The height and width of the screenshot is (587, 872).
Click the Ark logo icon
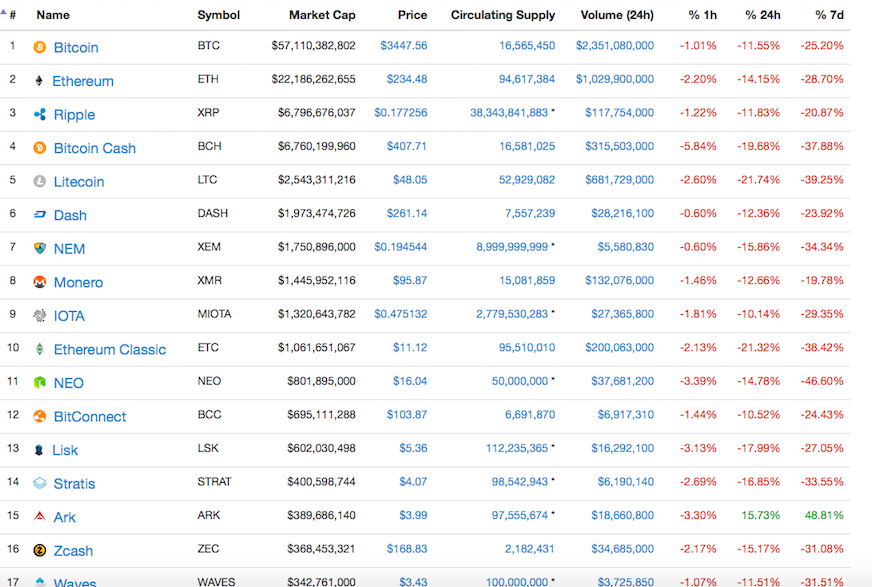[39, 516]
